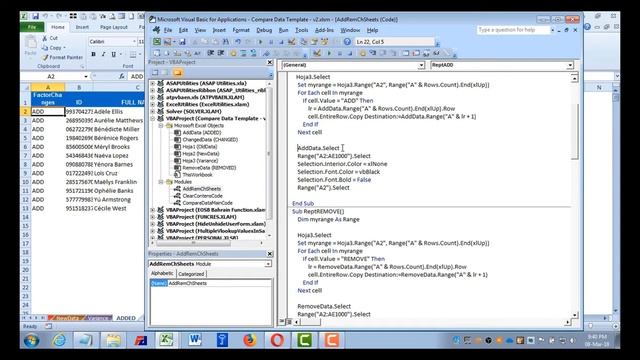Click the Break pause icon in Standard toolbar
The height and width of the screenshot is (360, 640).
pos(271,42)
